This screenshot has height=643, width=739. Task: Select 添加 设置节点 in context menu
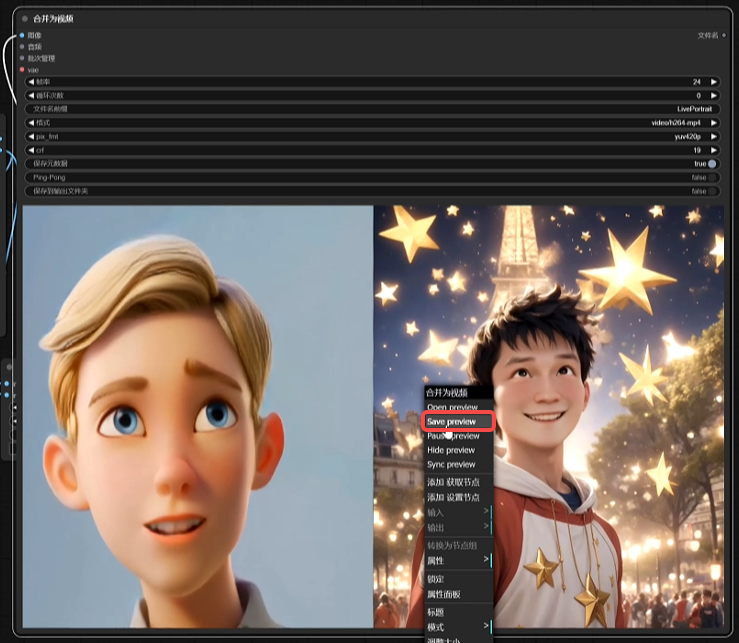(x=459, y=497)
